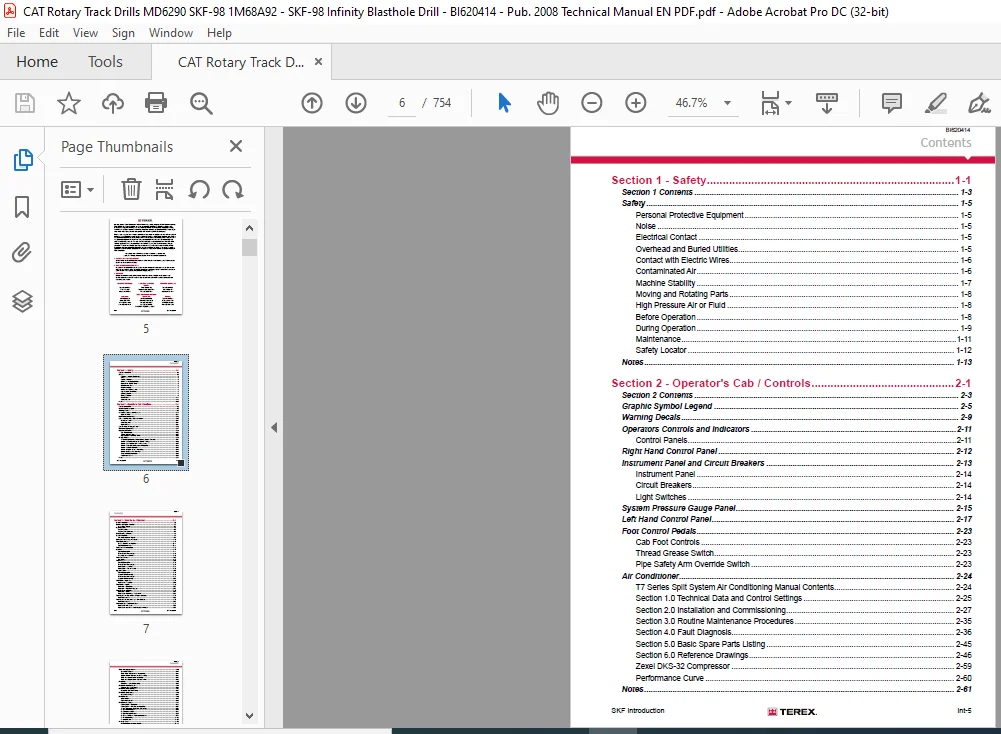Click Section 2 - Operator's Cab / Controls link
Image resolution: width=1001 pixels, height=734 pixels.
pyautogui.click(x=791, y=383)
